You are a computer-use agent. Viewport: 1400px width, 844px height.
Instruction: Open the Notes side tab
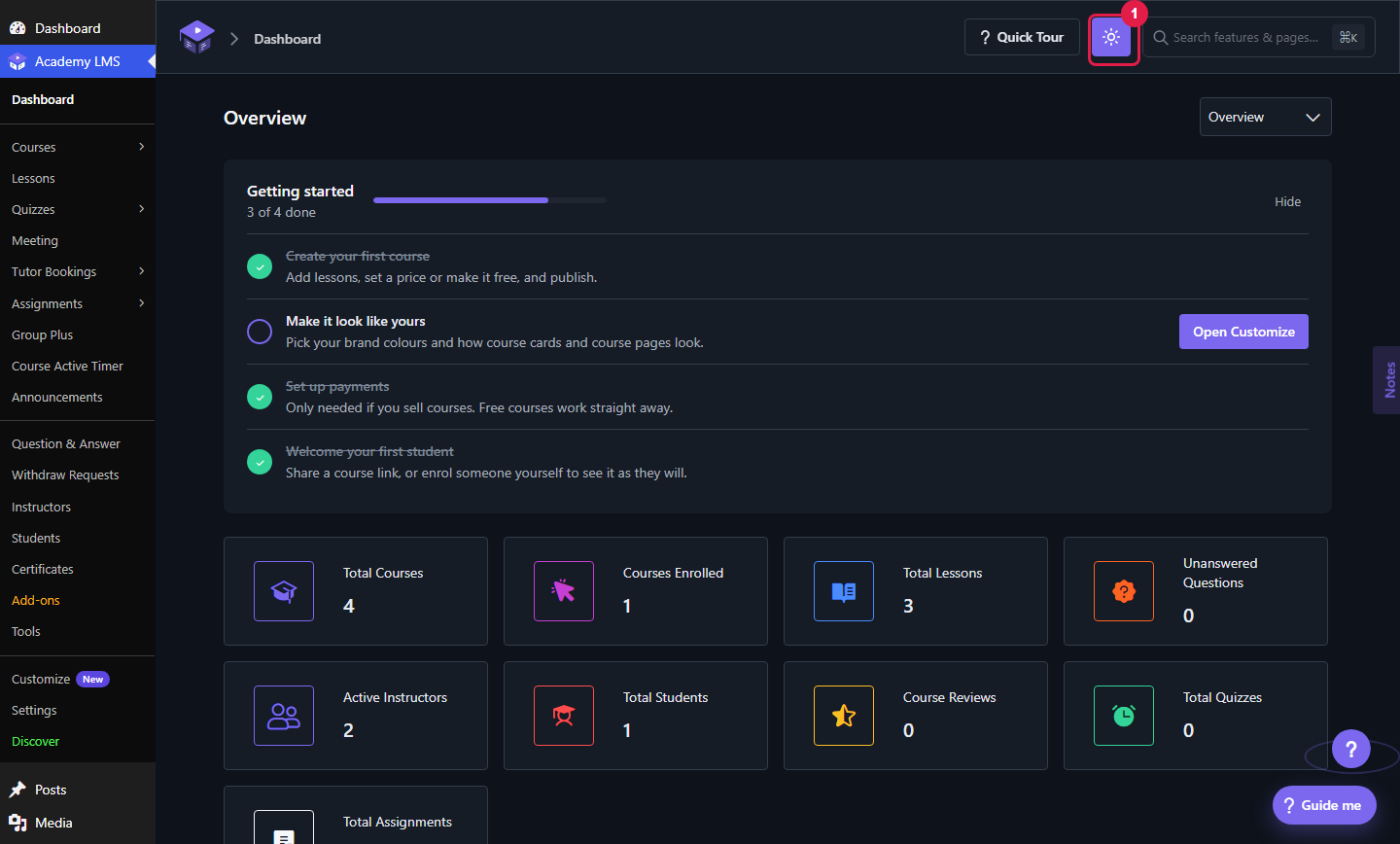point(1387,380)
